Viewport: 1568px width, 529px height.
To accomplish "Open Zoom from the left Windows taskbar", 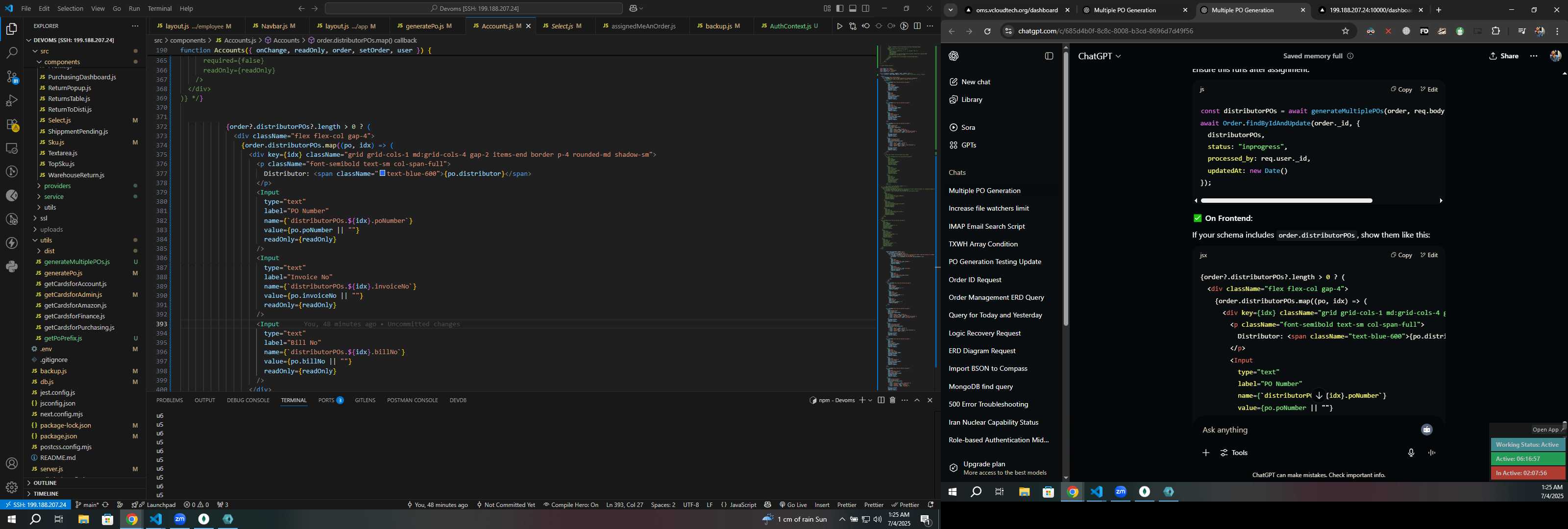I will 179,519.
